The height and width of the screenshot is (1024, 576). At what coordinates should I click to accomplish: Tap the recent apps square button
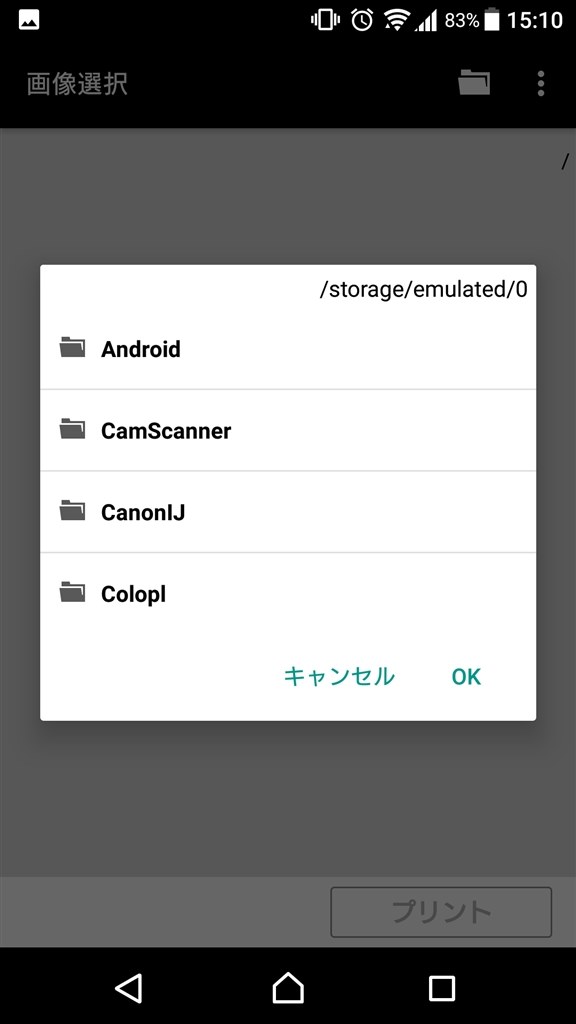point(441,988)
